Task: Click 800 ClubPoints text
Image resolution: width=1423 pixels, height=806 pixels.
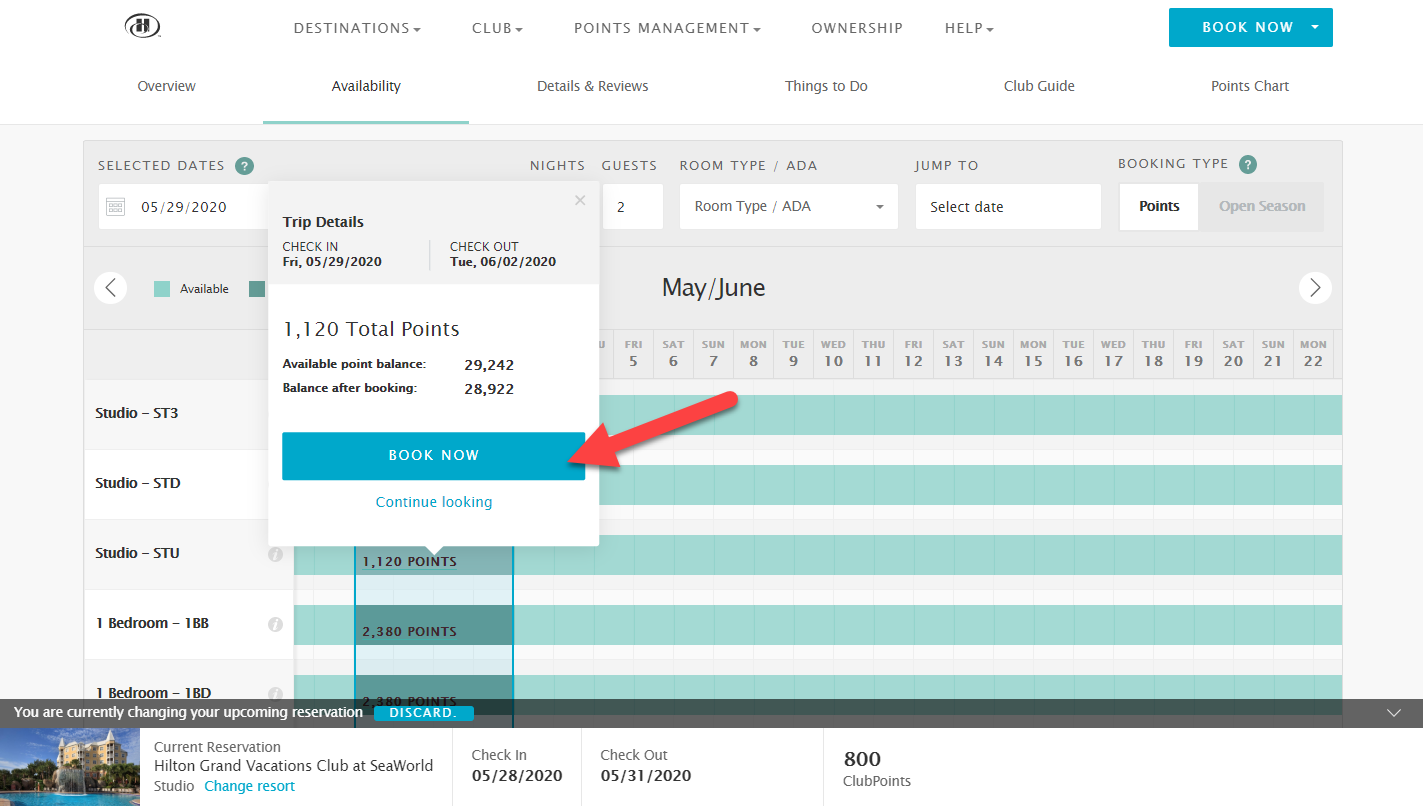Action: (x=877, y=769)
